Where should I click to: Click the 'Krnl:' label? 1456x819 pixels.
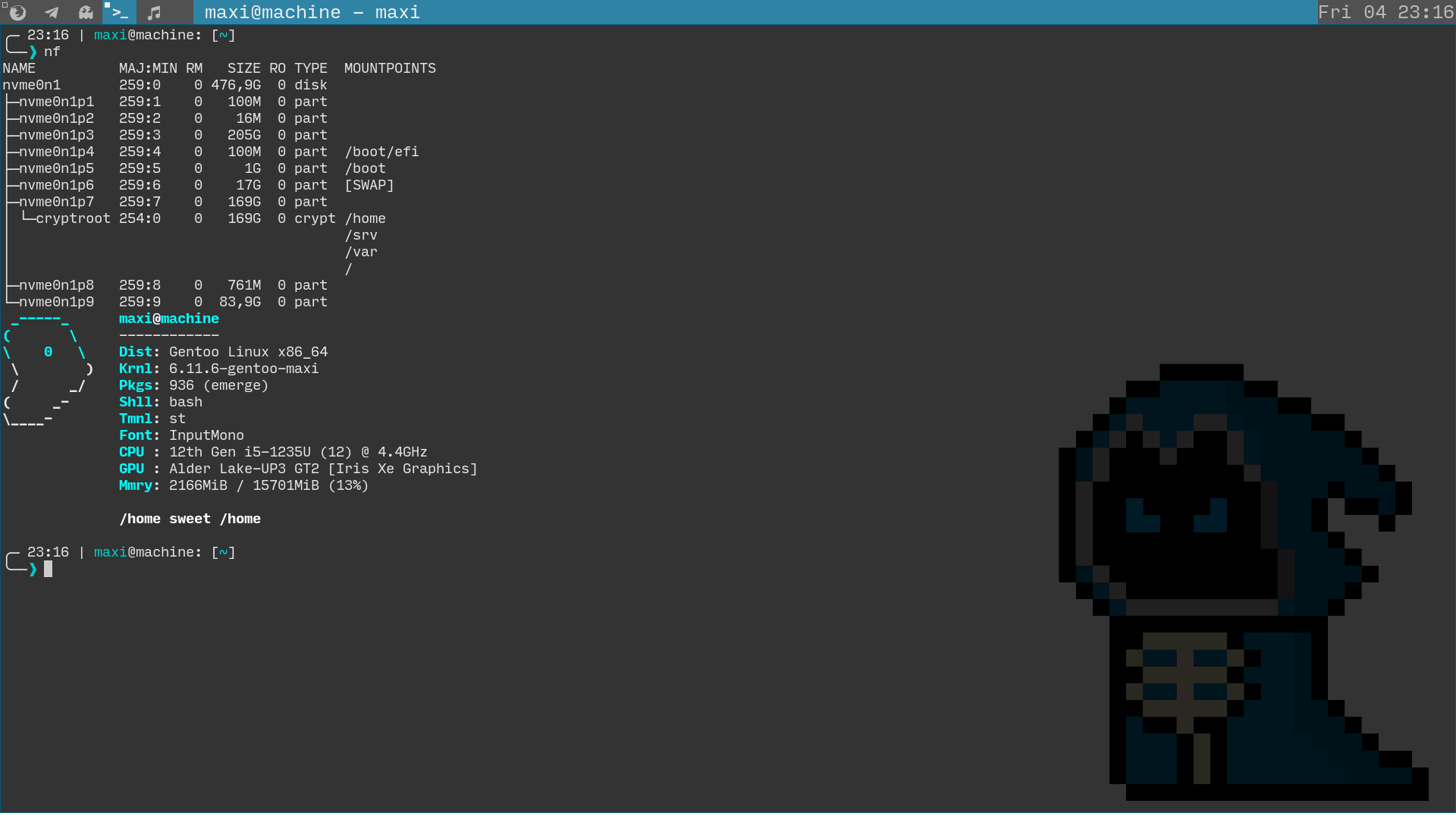tap(140, 369)
